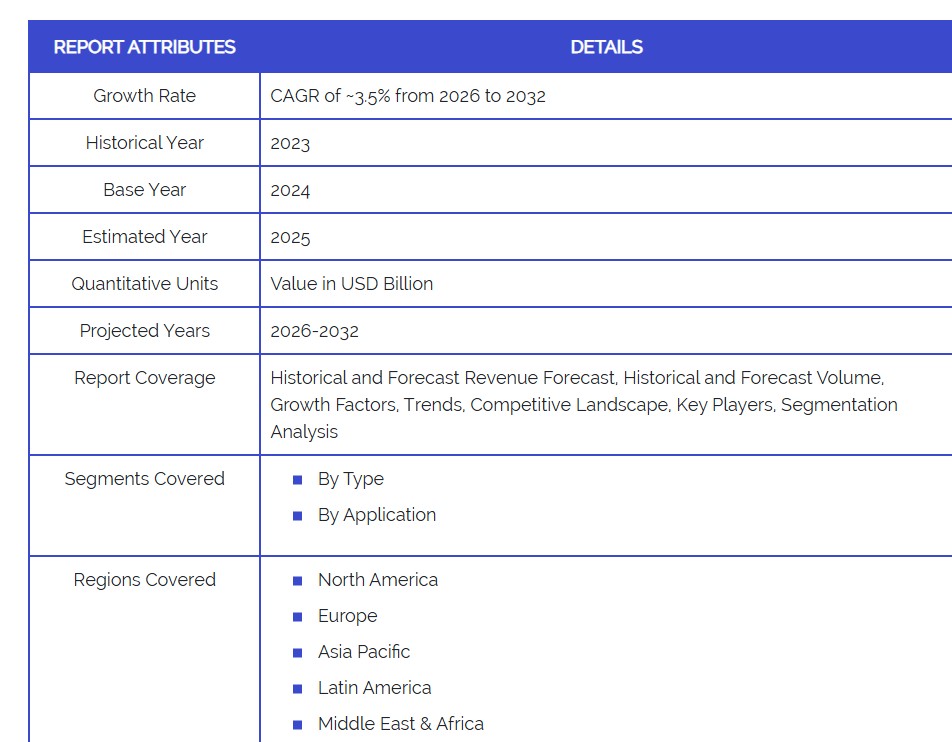Select the Report Coverage label

coord(144,378)
